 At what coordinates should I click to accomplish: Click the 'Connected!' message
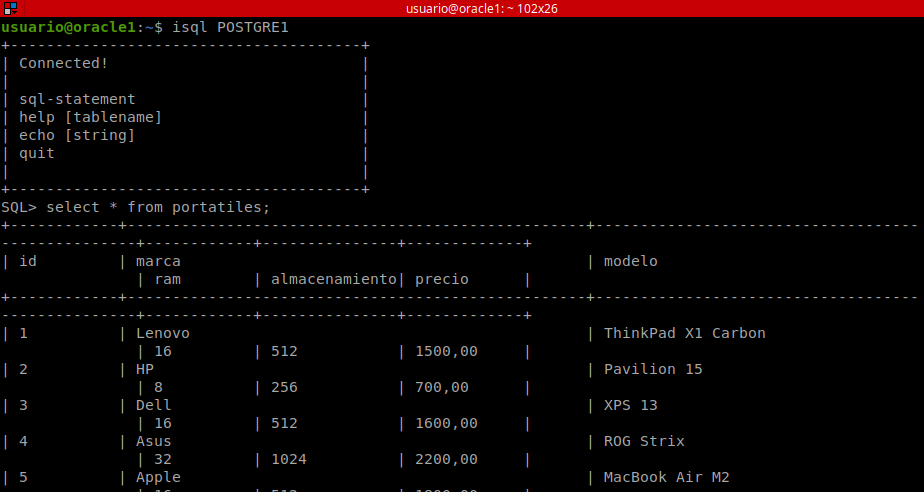coord(64,64)
